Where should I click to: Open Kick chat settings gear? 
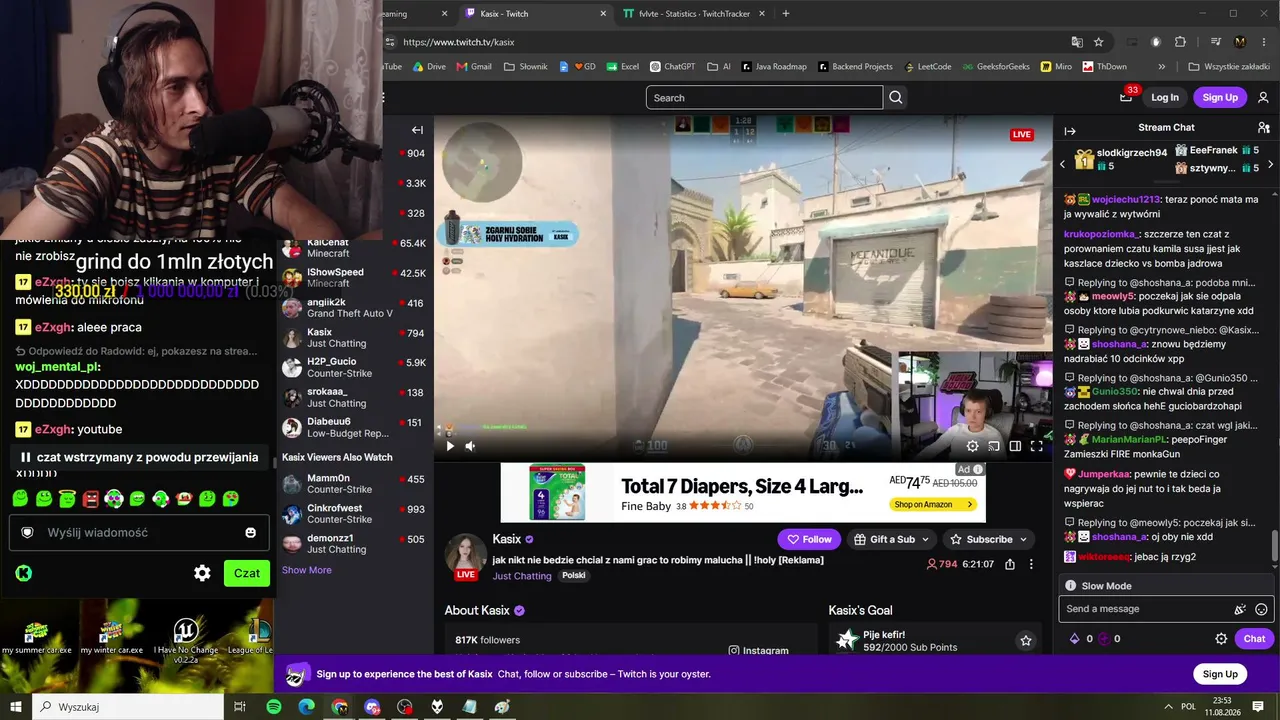click(x=202, y=573)
